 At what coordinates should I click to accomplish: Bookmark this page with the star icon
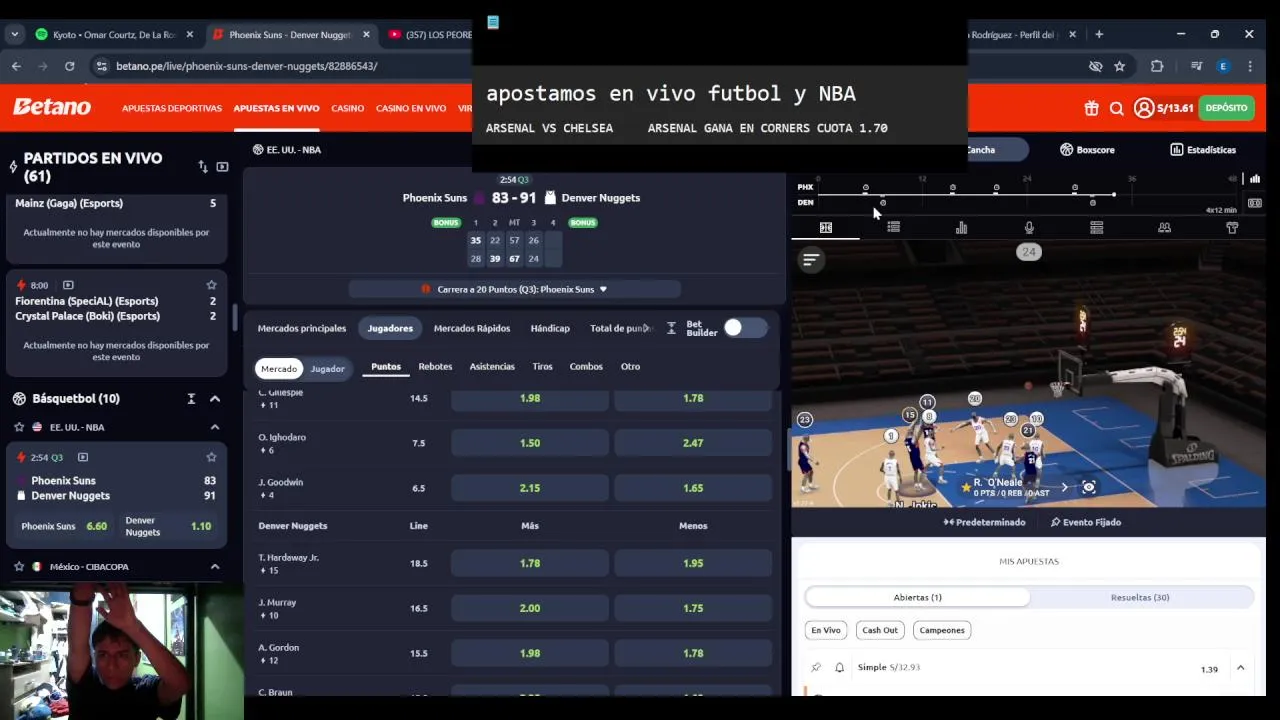(1120, 66)
